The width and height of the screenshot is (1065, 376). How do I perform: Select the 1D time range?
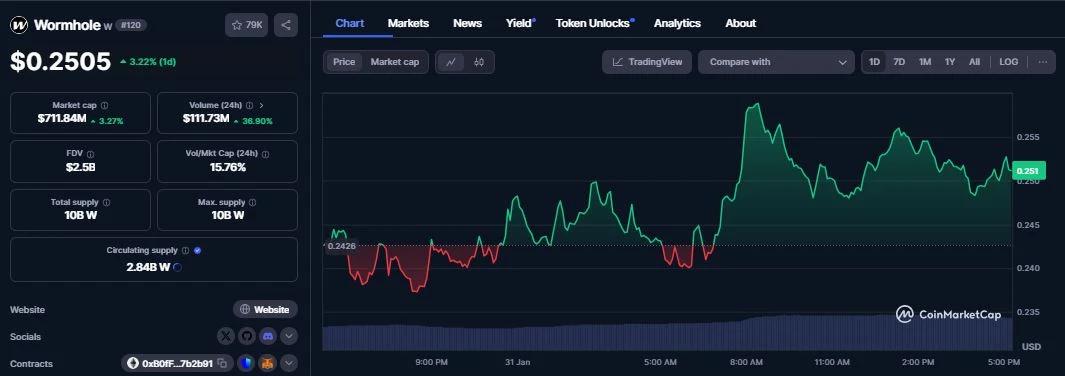[x=874, y=62]
